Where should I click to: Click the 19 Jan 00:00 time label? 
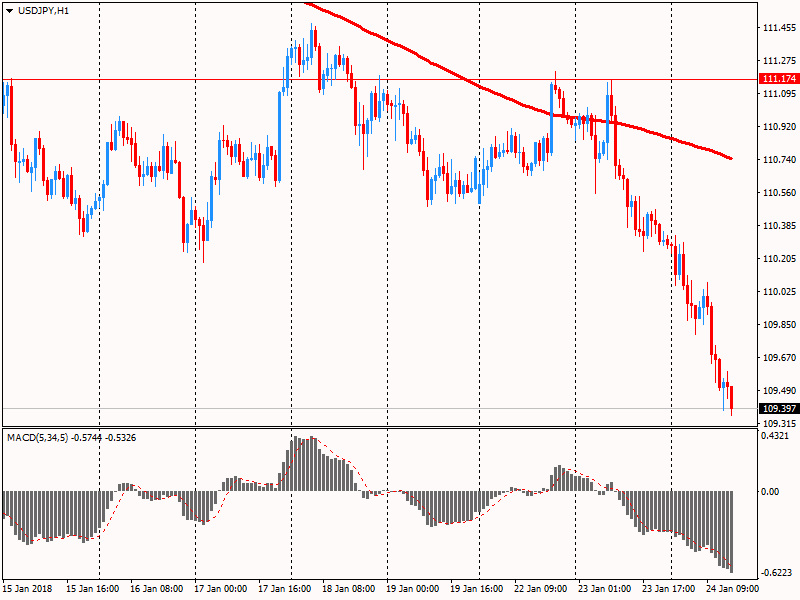[412, 589]
